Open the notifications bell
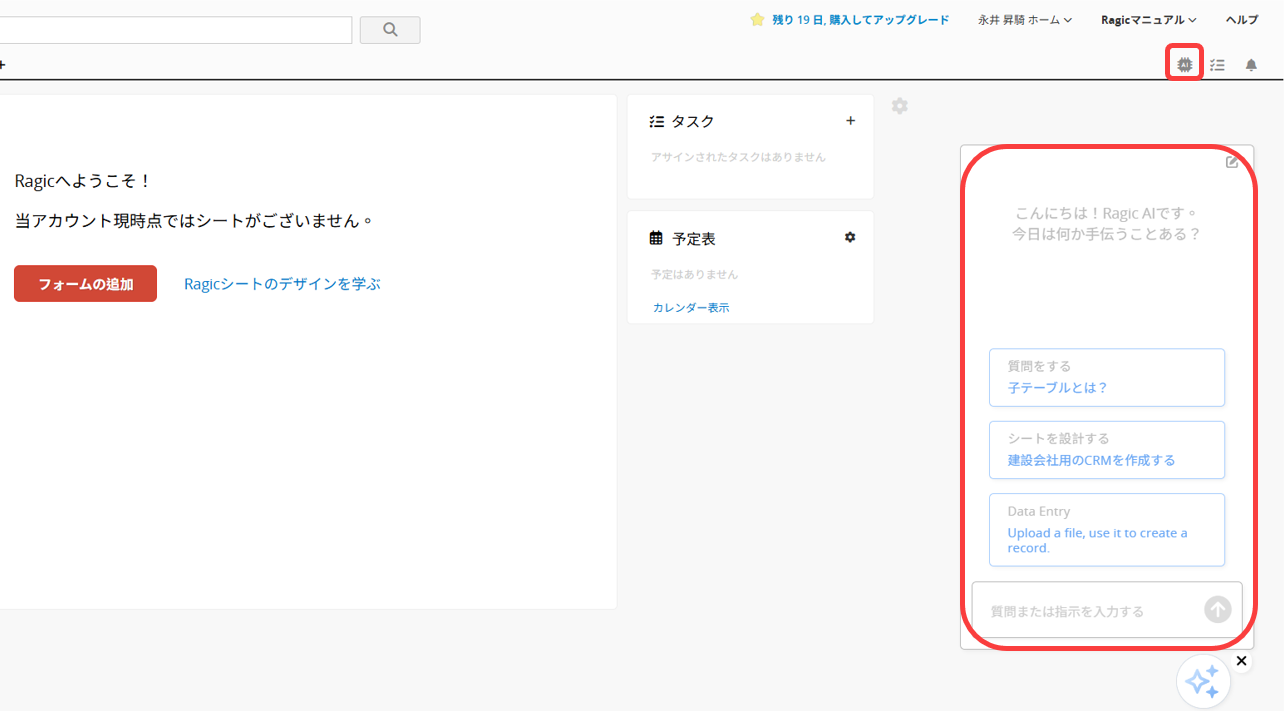This screenshot has height=711, width=1284. (1251, 65)
